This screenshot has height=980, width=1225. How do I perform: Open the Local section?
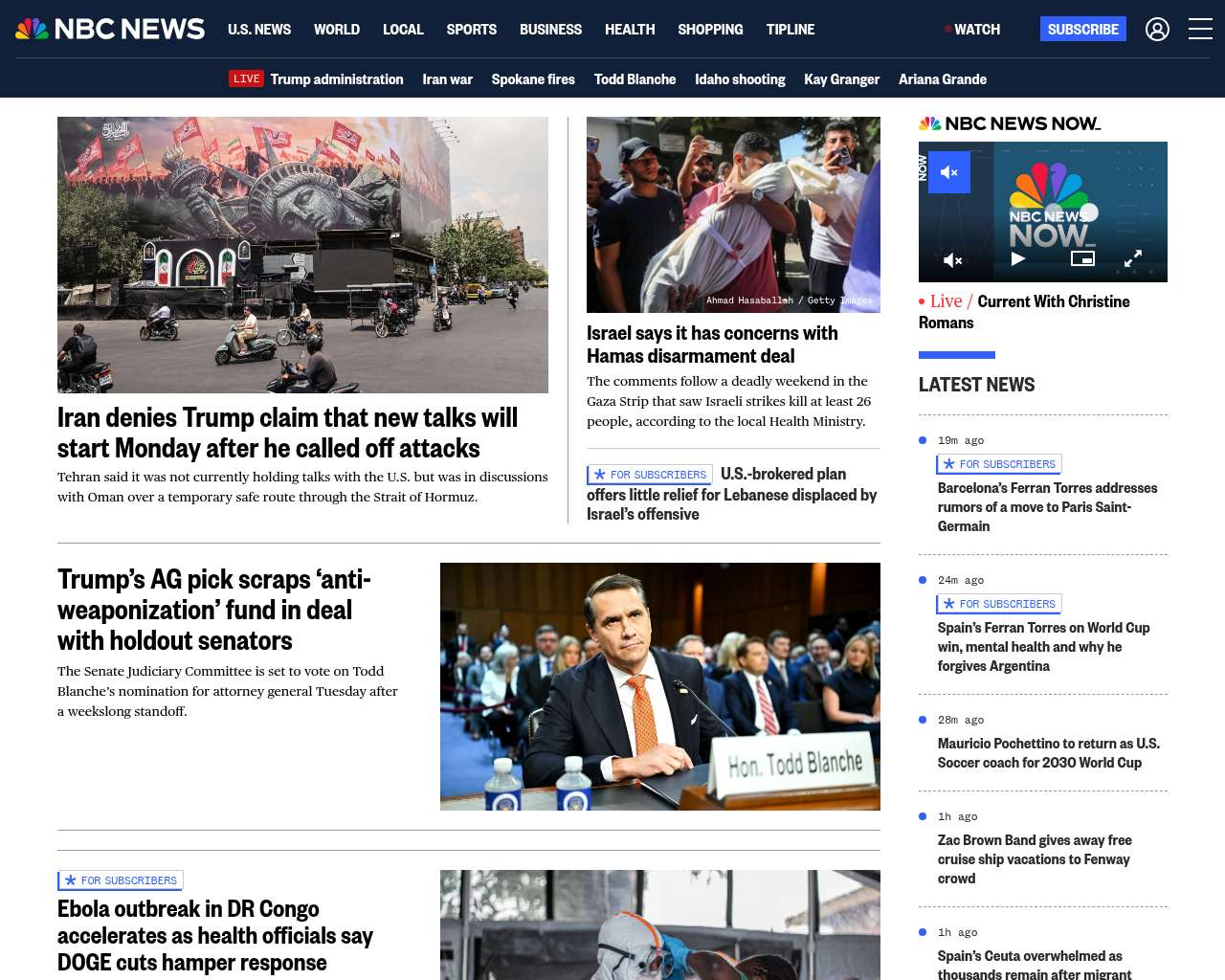point(403,30)
